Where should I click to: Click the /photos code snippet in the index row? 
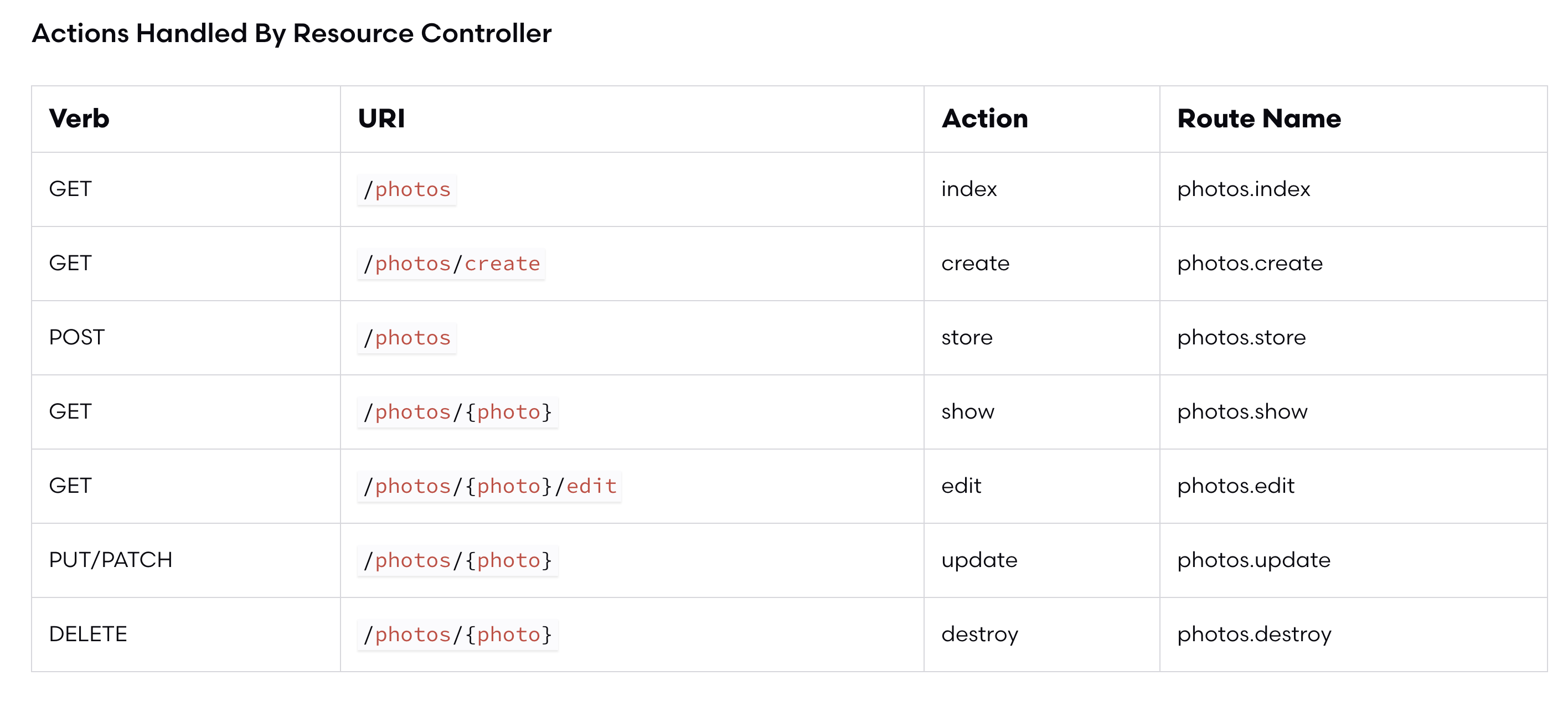pos(406,190)
